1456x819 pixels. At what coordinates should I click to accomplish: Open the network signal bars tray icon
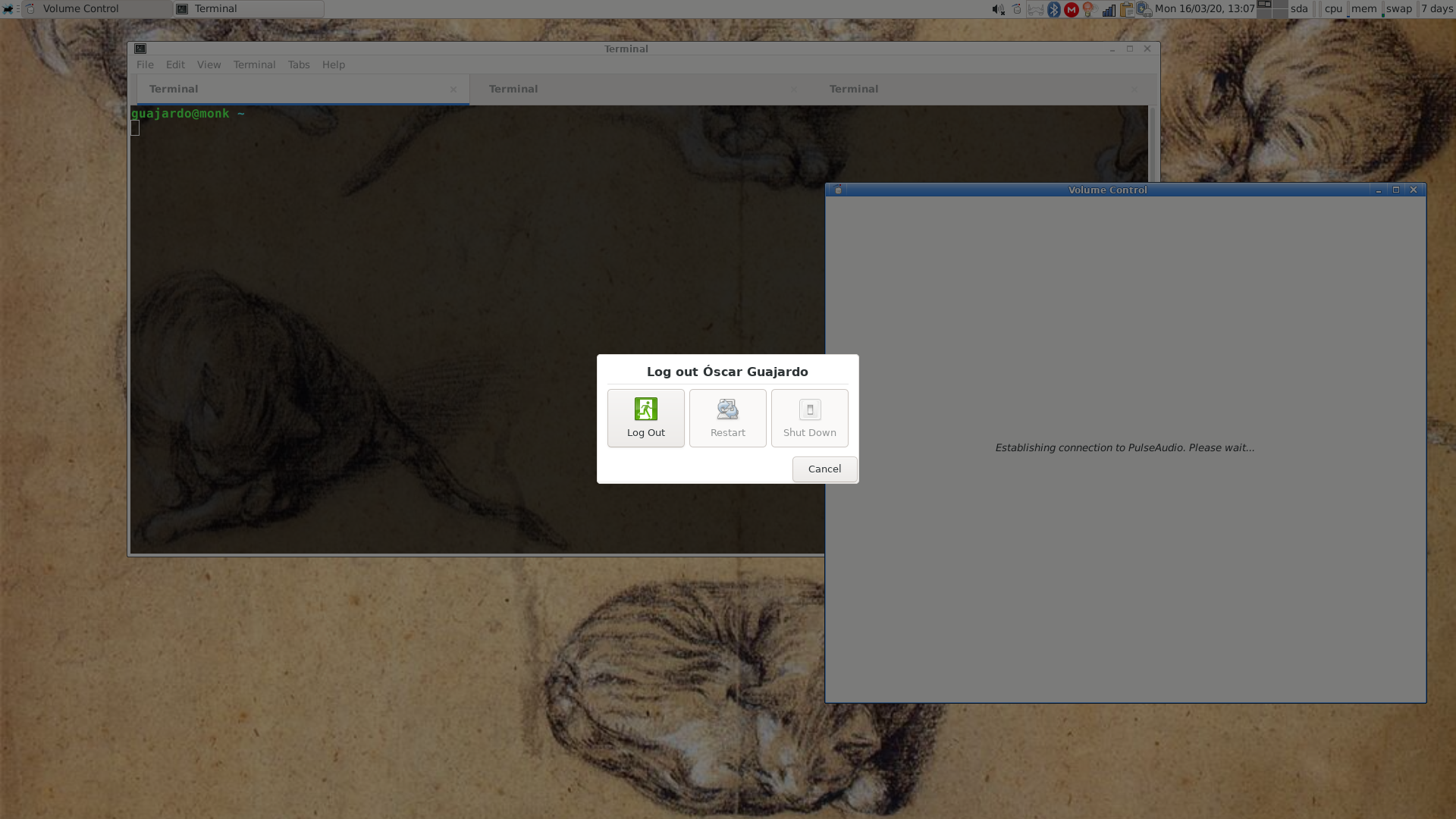(x=1109, y=9)
